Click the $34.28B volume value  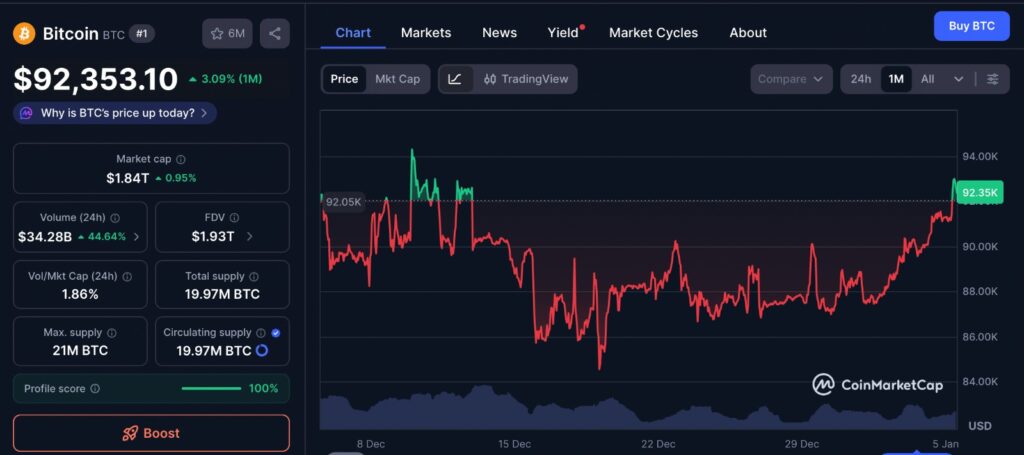45,236
